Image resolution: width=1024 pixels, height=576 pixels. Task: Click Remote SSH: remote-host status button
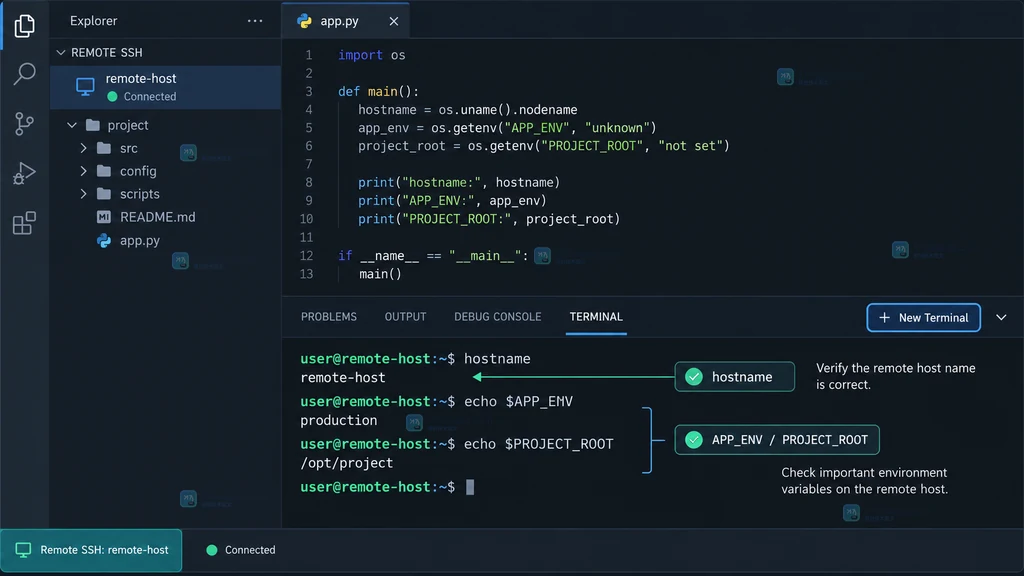[91, 550]
